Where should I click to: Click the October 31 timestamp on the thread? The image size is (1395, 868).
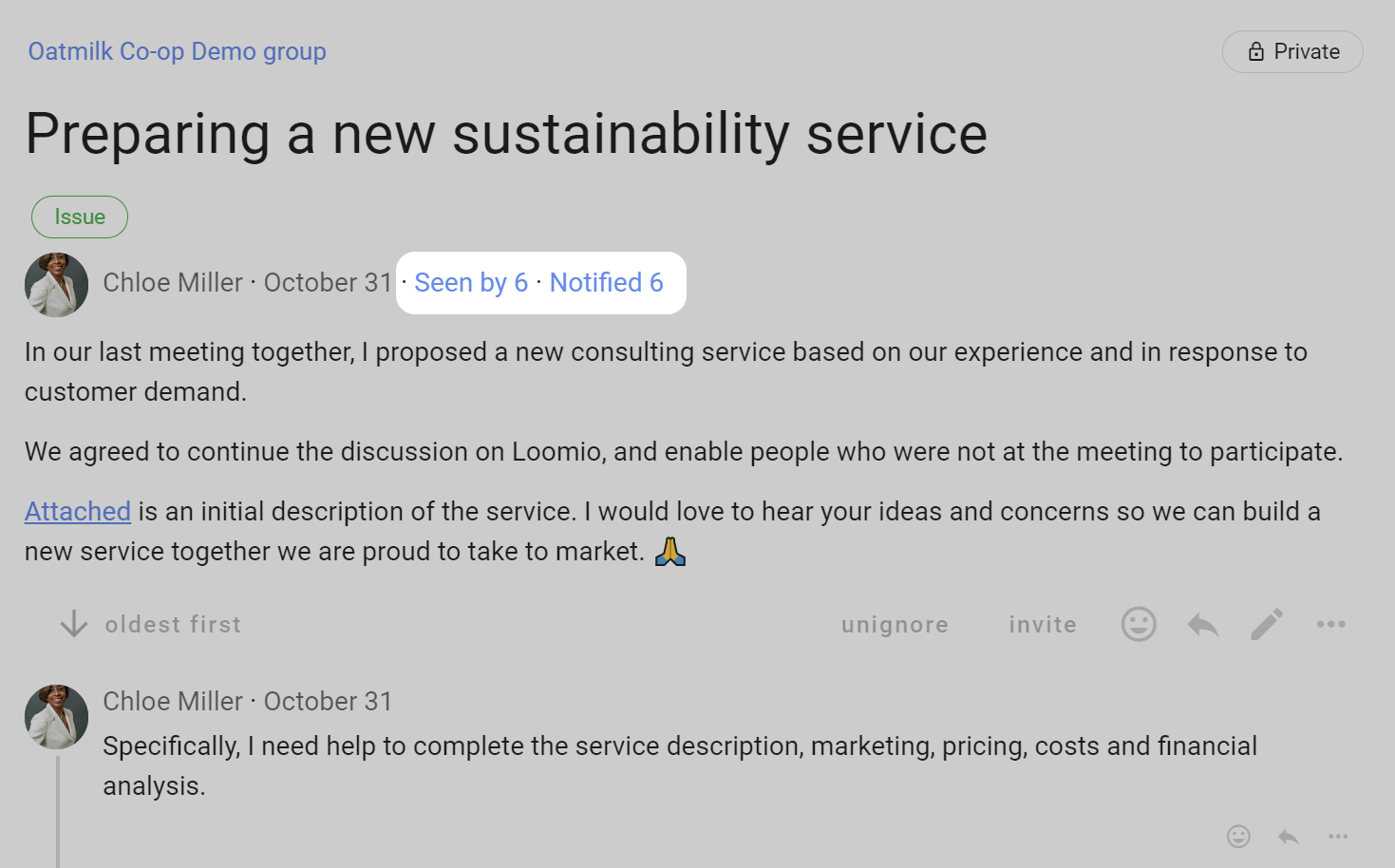coord(328,282)
